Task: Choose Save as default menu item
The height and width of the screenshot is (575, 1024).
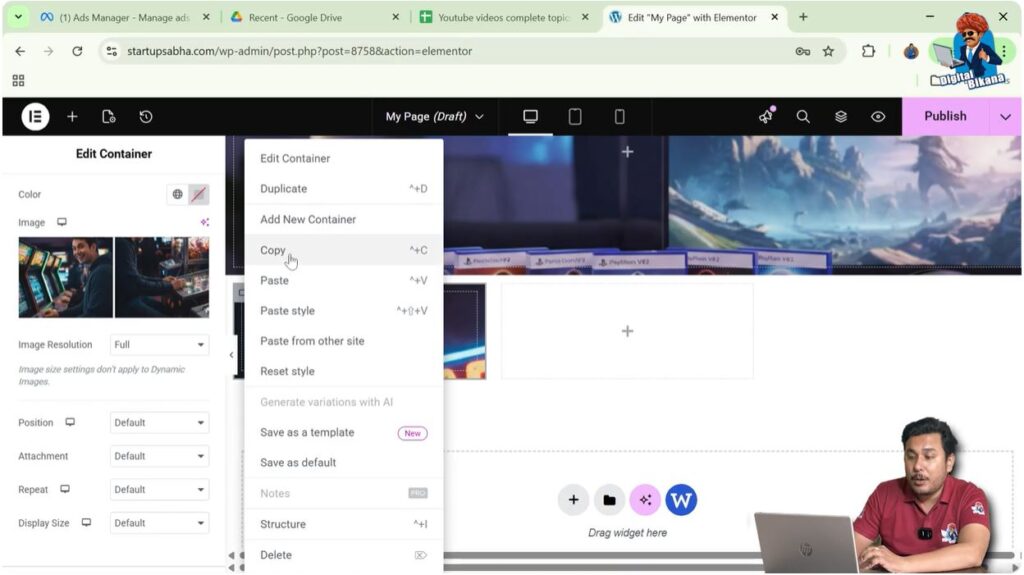Action: pos(344,462)
